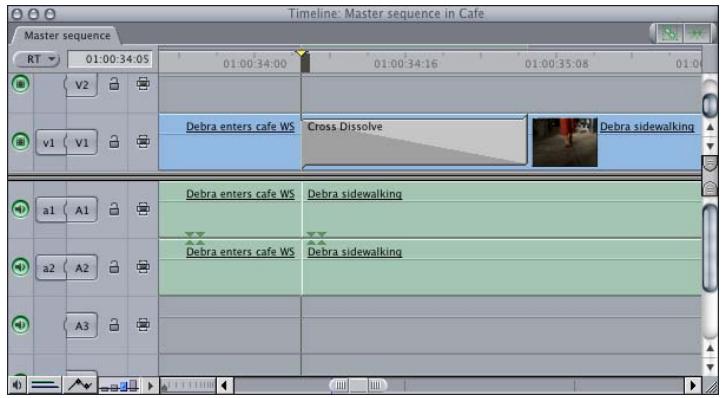Click the a2 source control
This screenshot has height=398, width=723.
tap(49, 268)
